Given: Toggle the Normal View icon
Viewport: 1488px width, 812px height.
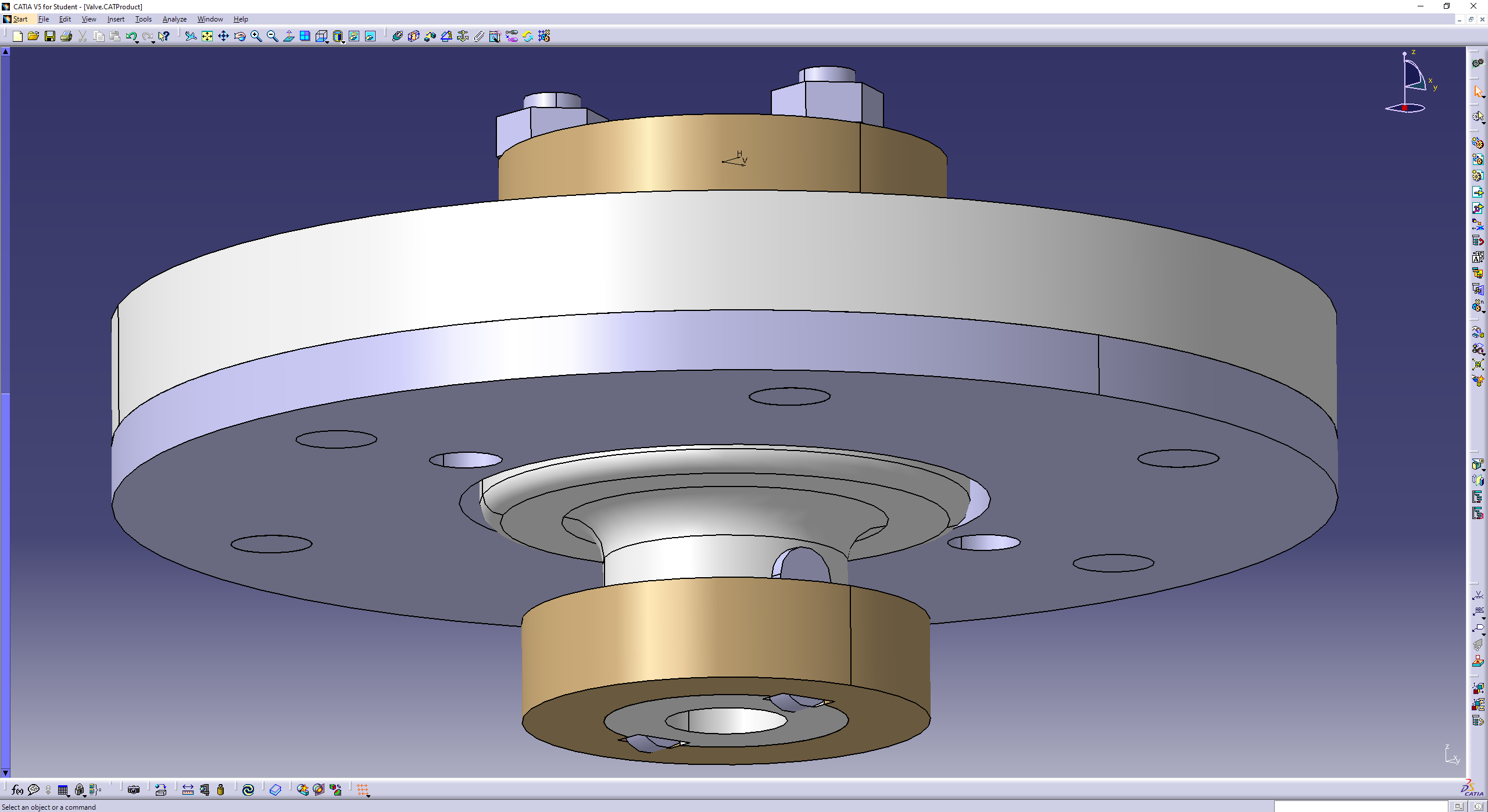Looking at the screenshot, I should 288,37.
